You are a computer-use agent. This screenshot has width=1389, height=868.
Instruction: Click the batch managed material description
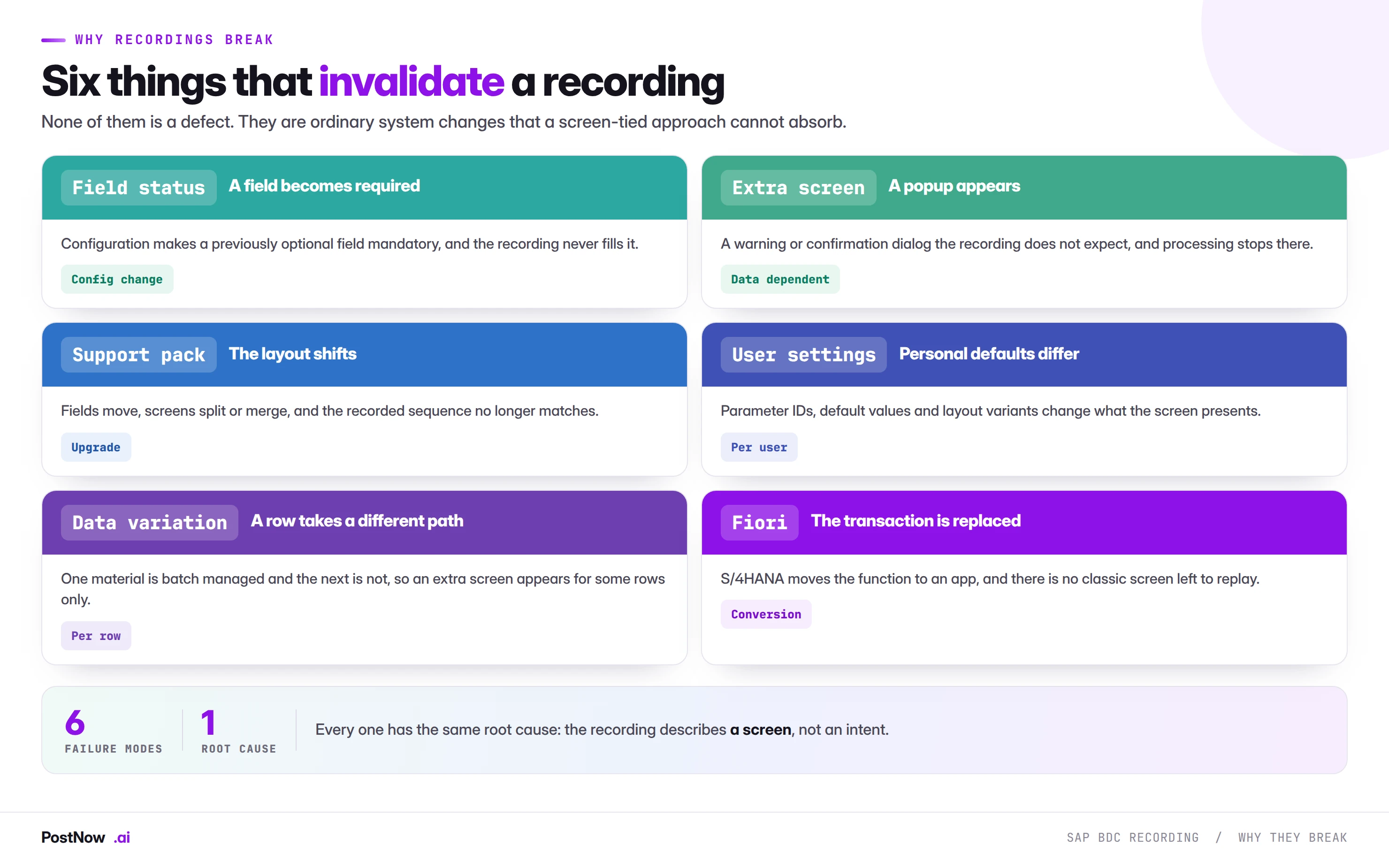click(363, 589)
